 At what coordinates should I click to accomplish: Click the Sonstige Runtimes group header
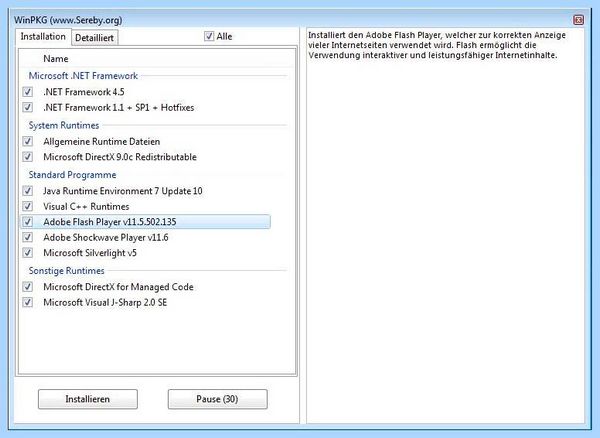pos(67,271)
